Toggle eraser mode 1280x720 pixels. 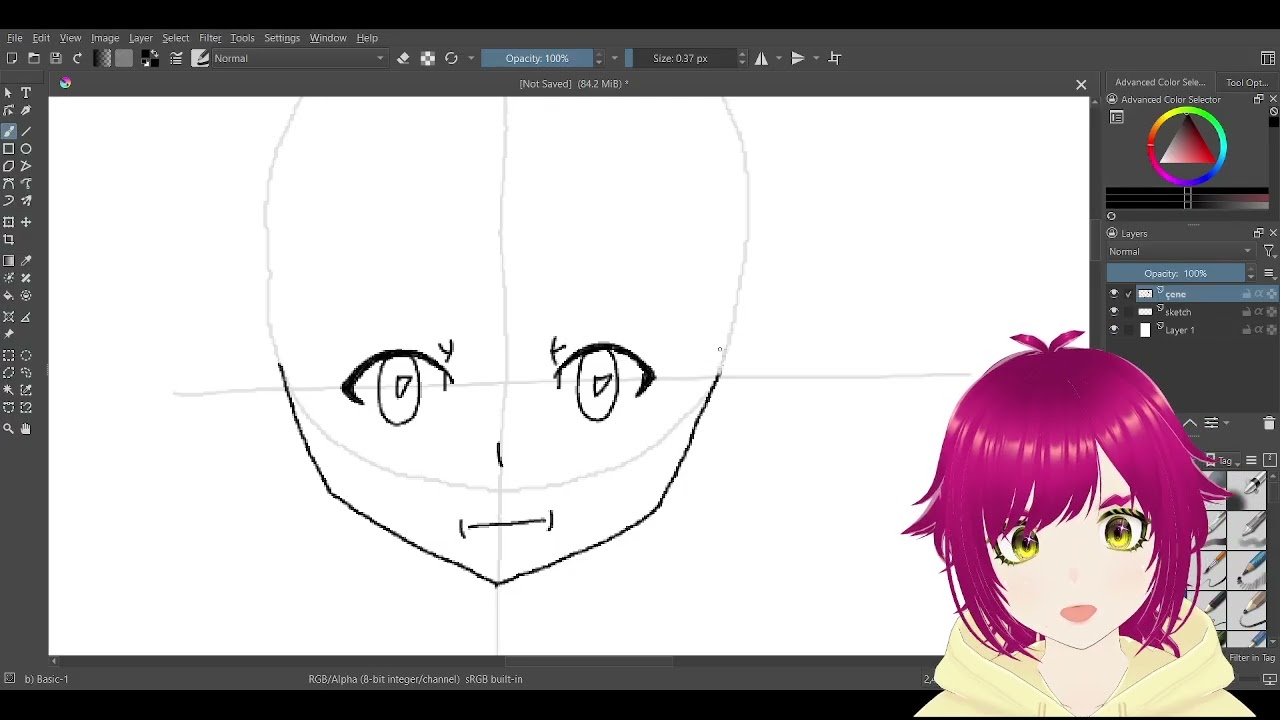(403, 58)
